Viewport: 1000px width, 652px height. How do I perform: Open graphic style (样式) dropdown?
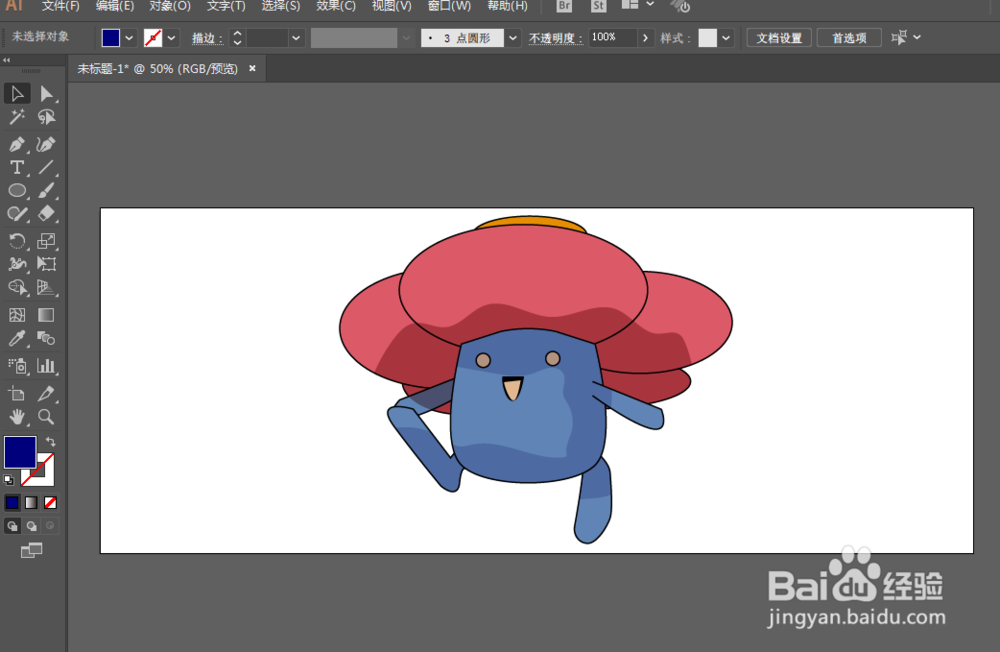click(x=726, y=38)
